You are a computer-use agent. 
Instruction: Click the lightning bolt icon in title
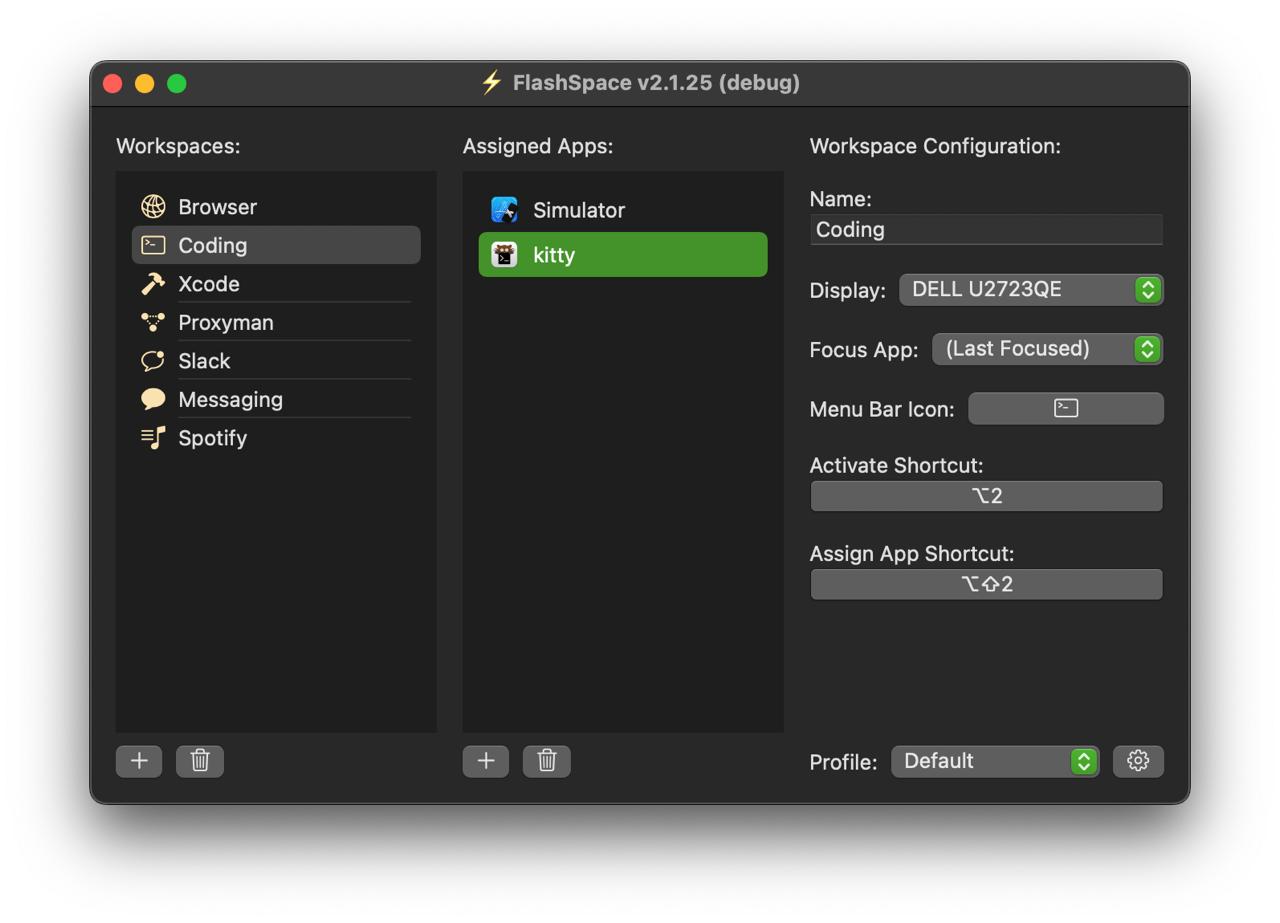pos(491,83)
